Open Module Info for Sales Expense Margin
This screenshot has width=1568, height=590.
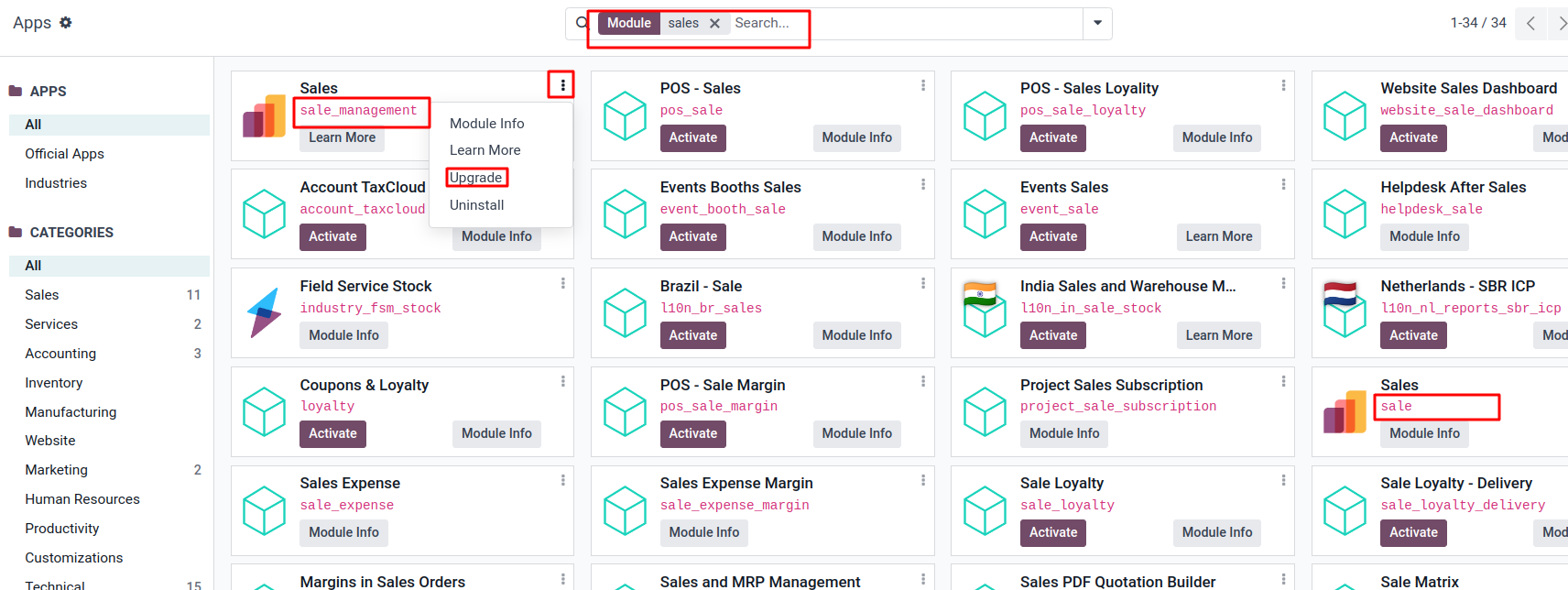[703, 532]
